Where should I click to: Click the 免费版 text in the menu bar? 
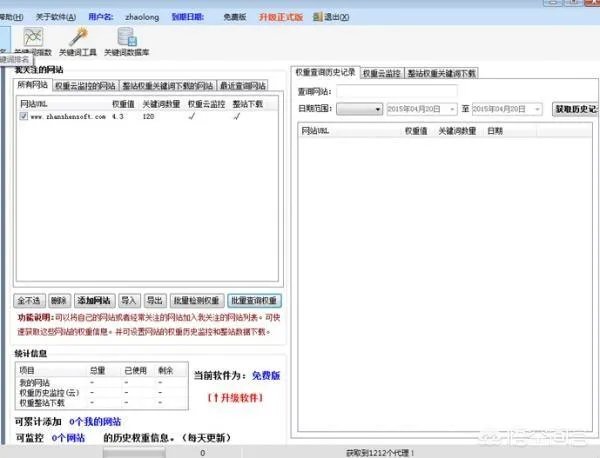click(235, 17)
